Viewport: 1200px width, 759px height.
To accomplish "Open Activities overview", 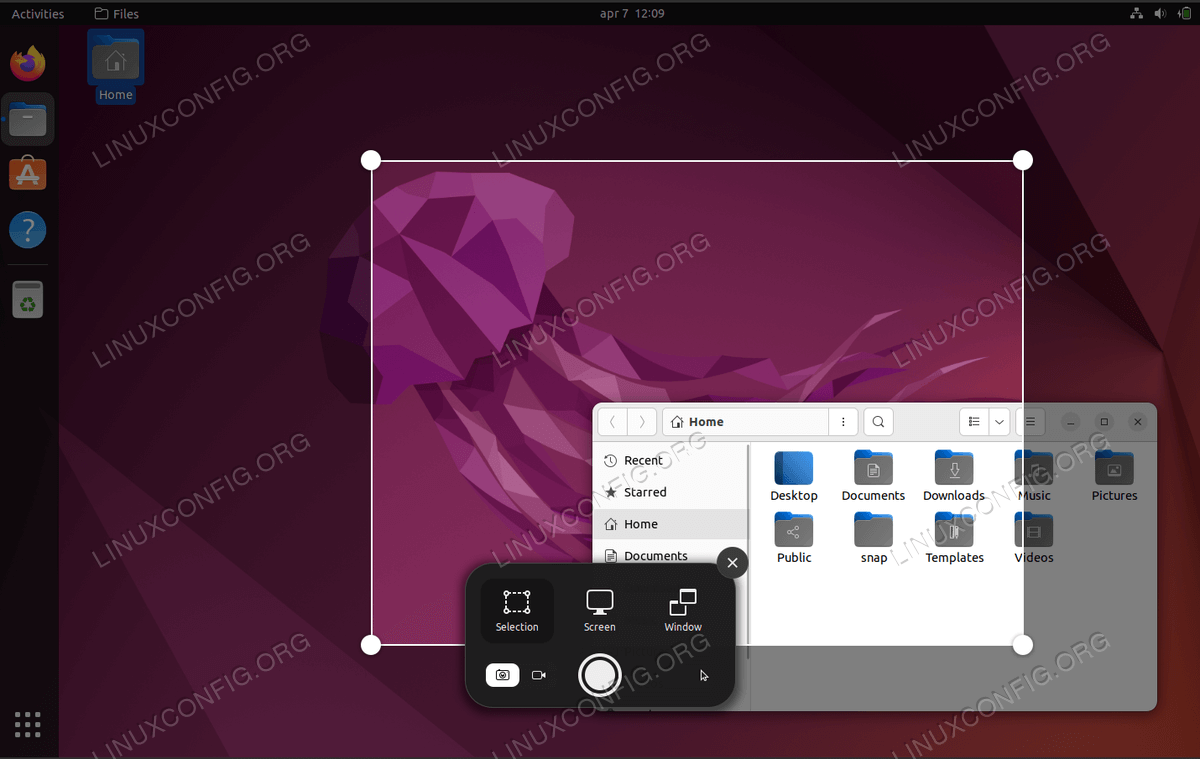I will 38,14.
